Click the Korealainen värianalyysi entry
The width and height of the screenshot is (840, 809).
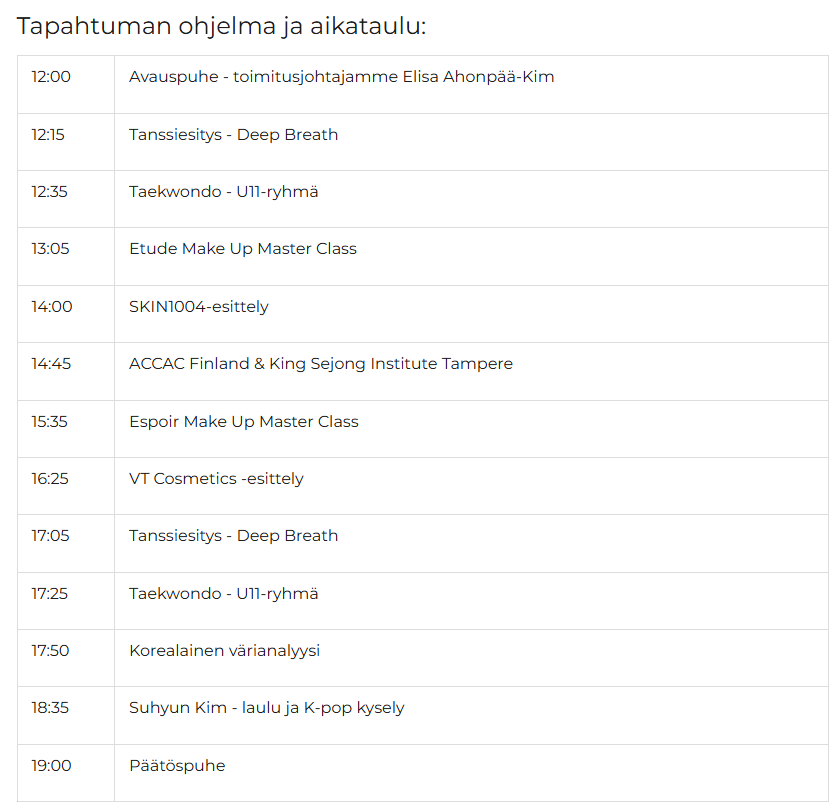pos(224,651)
